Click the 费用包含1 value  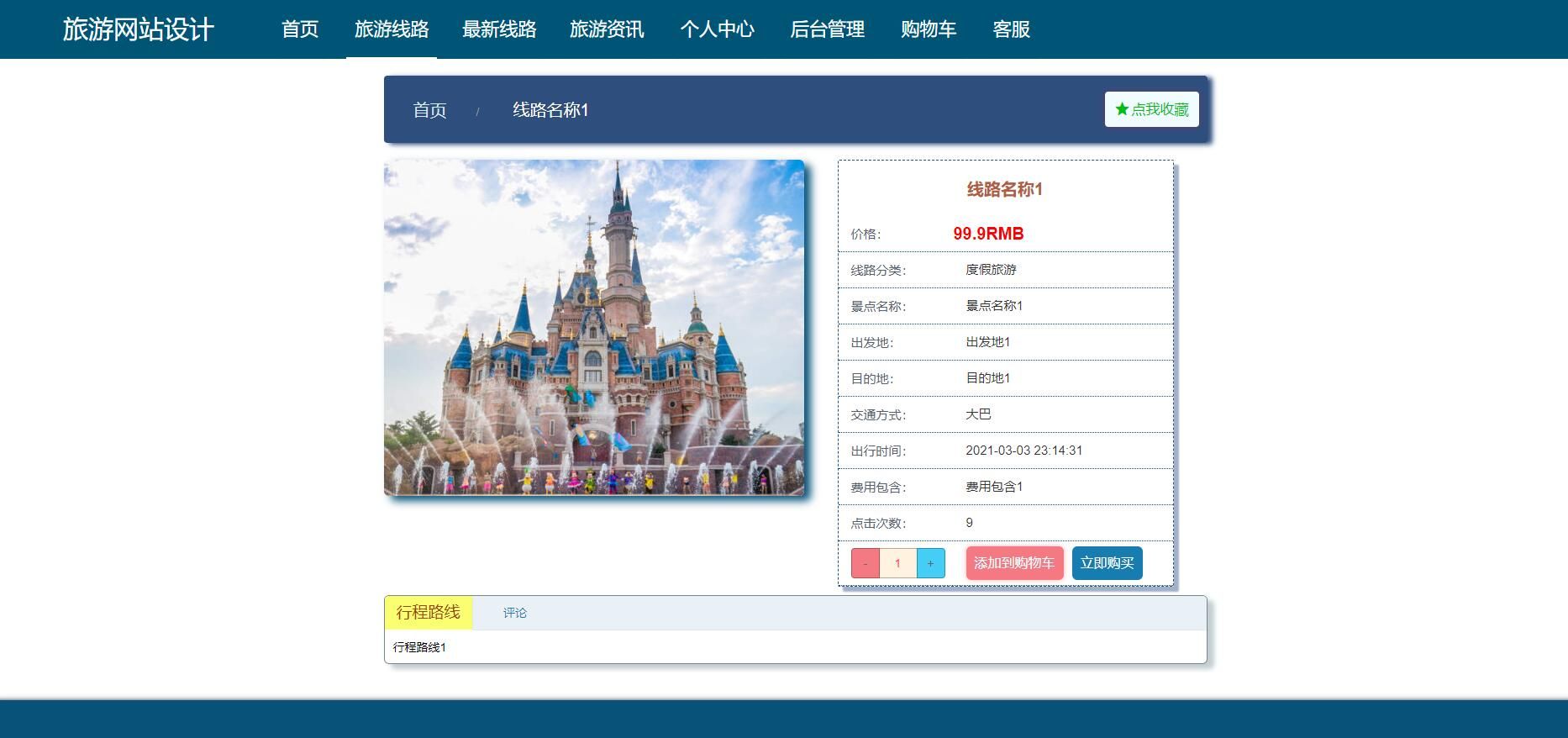click(x=994, y=487)
